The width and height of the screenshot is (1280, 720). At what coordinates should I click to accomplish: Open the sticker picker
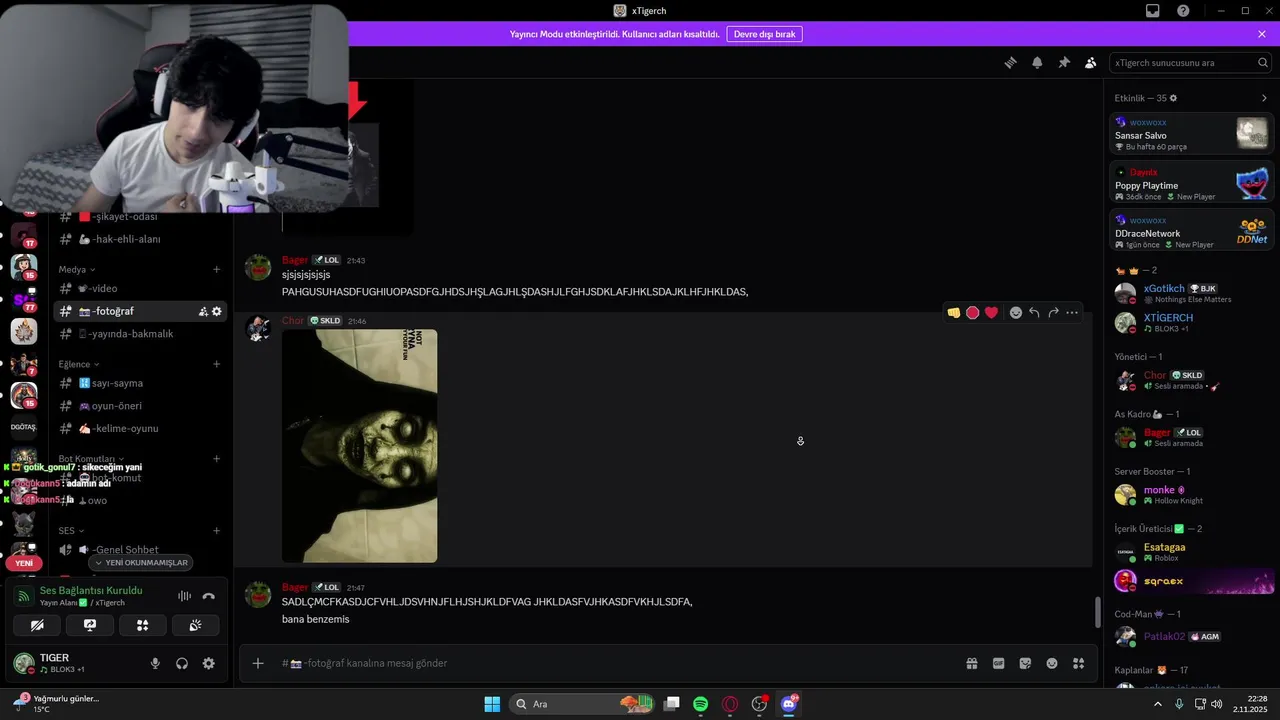point(1025,663)
